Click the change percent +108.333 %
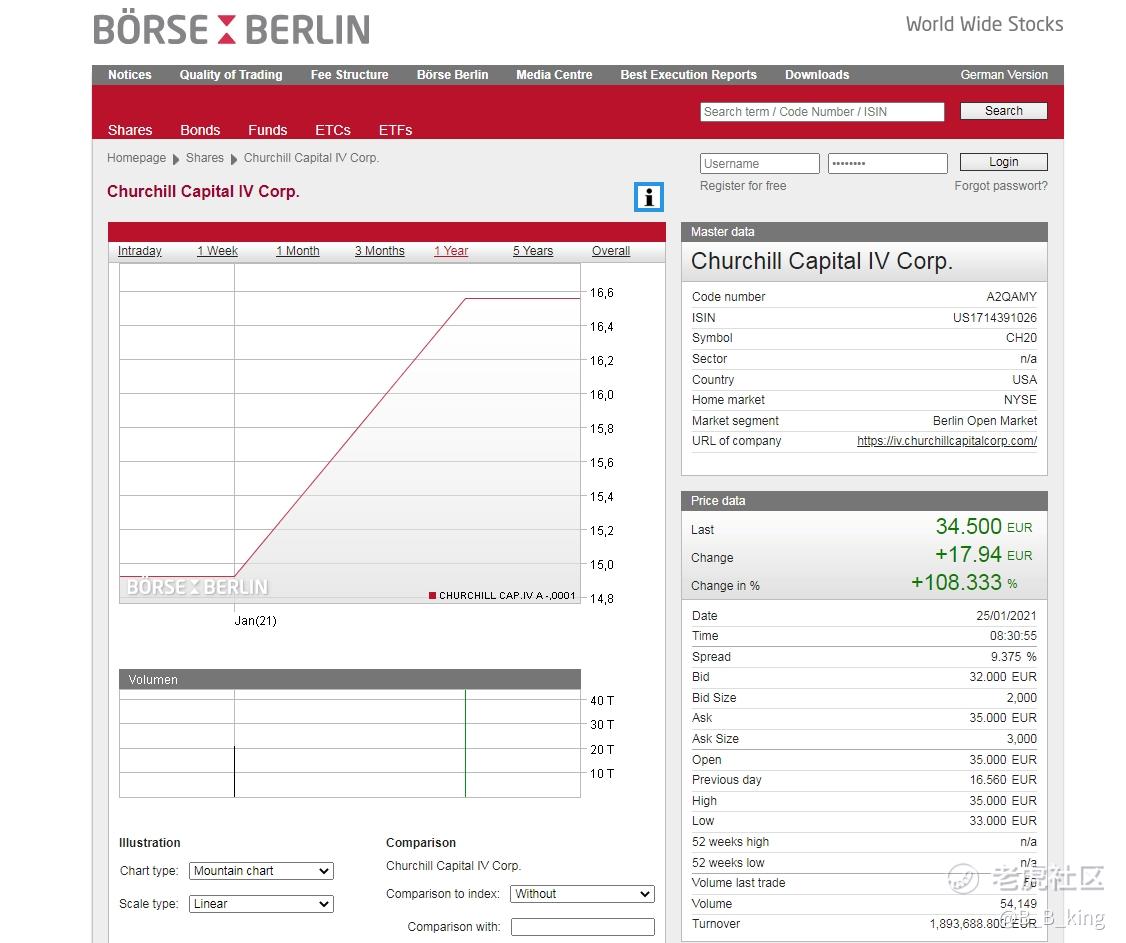The width and height of the screenshot is (1126, 943). click(x=964, y=582)
